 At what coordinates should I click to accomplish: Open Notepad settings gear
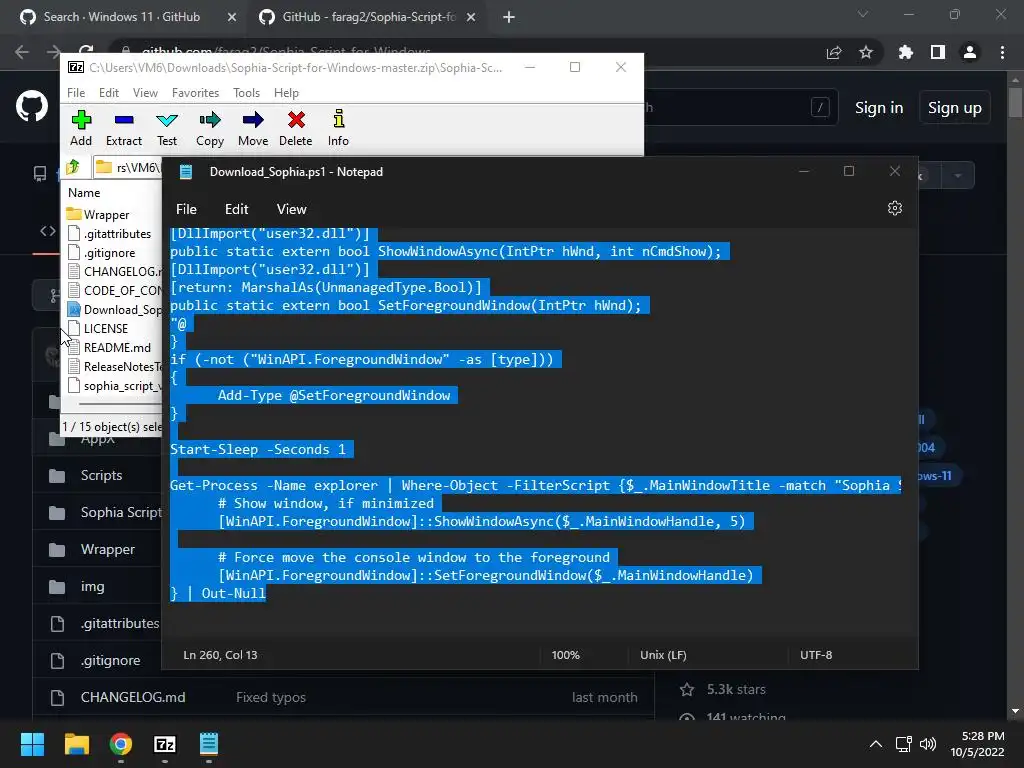(895, 208)
